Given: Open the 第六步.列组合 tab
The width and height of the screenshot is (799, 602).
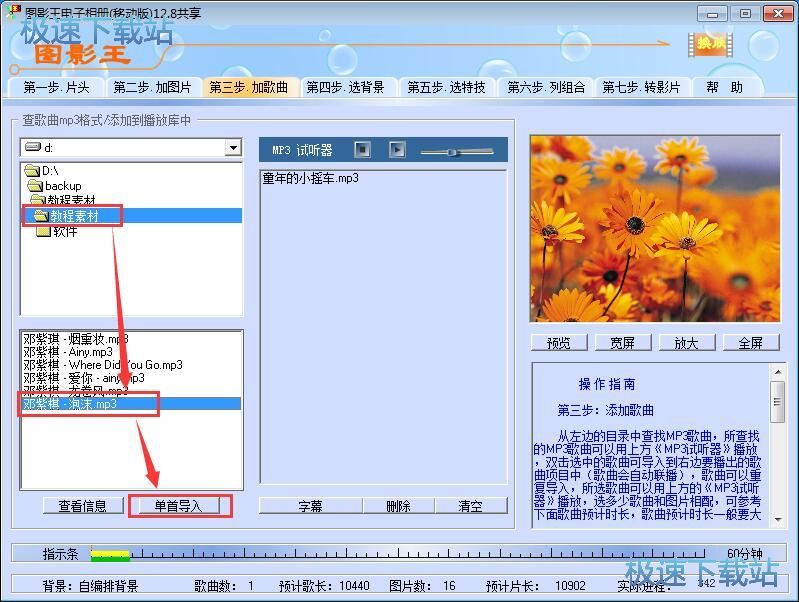Looking at the screenshot, I should click(x=546, y=88).
